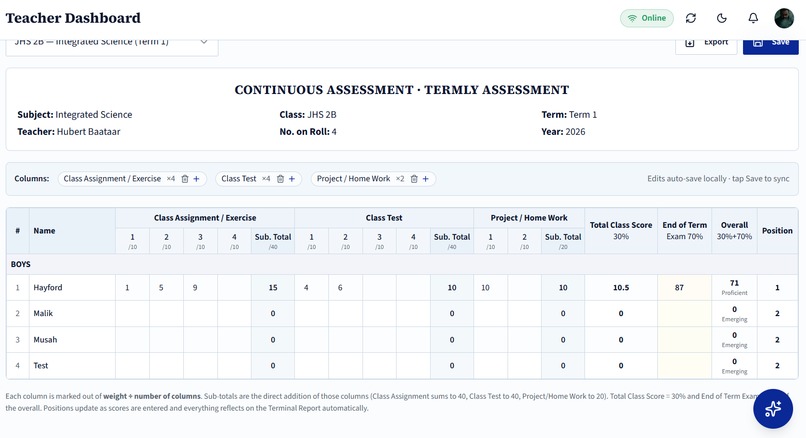
Task: Click the Project / Home Work group header
Action: tap(529, 217)
